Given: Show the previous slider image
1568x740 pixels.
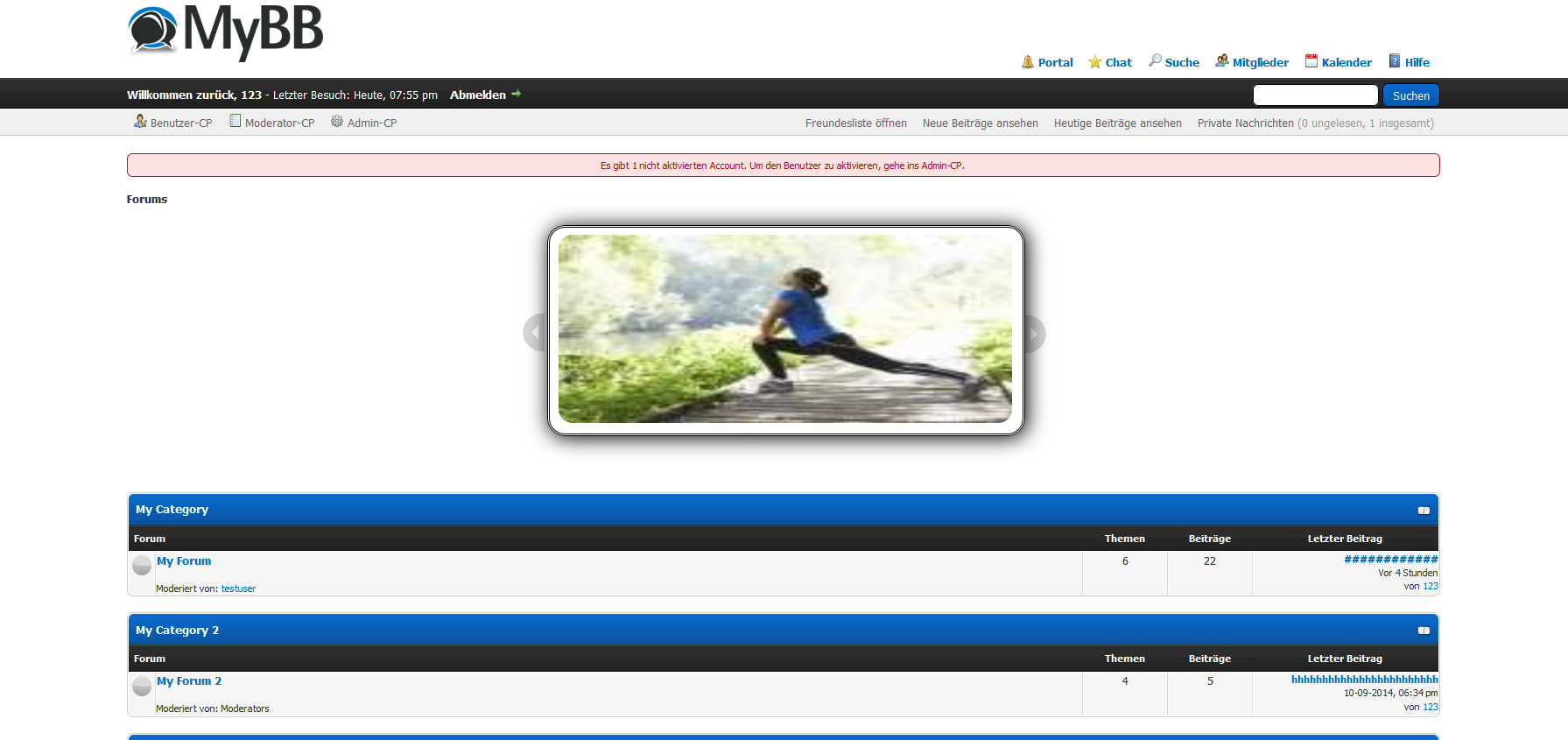Looking at the screenshot, I should click(534, 334).
